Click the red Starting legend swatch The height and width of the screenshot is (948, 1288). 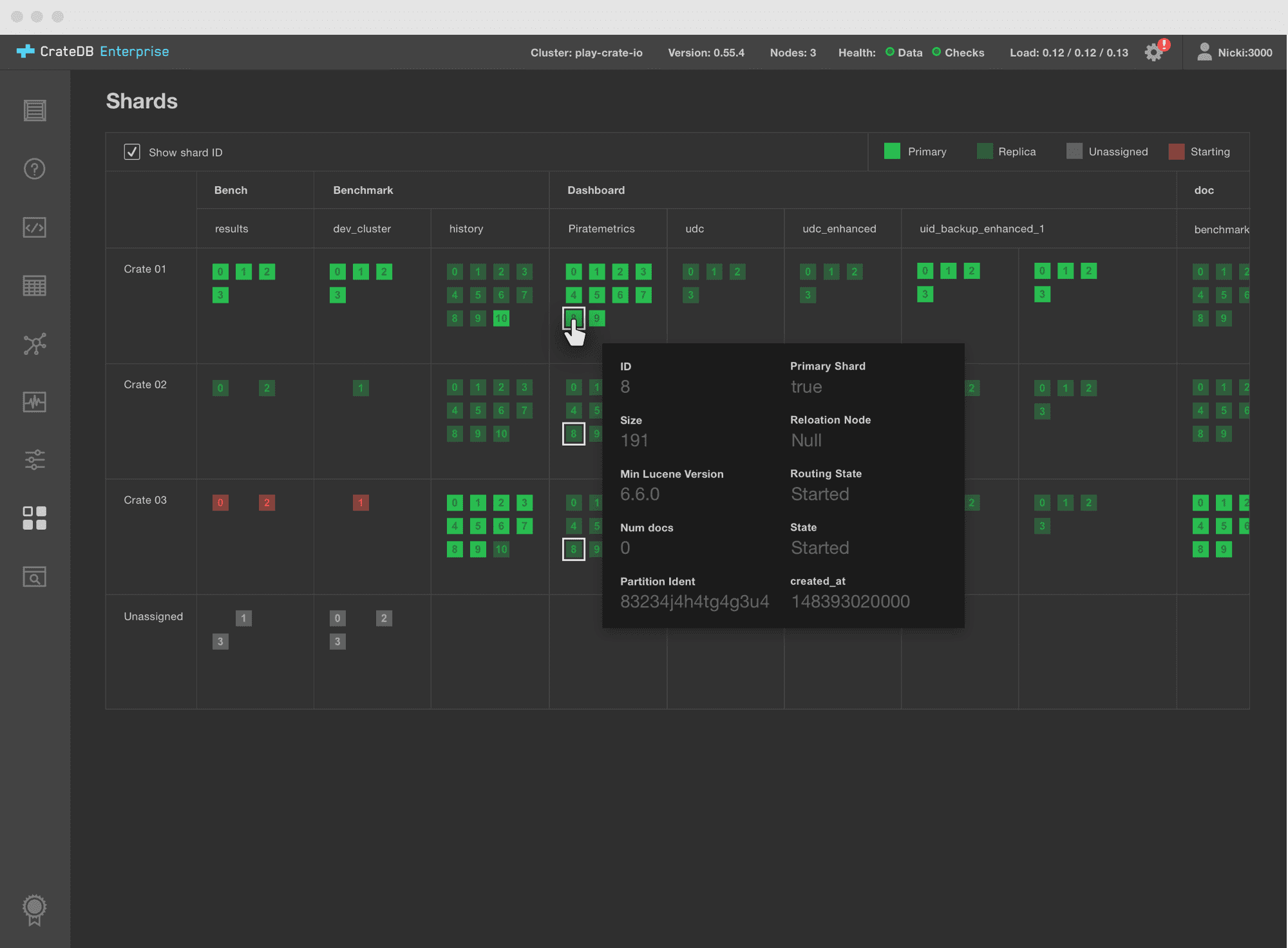(1177, 151)
